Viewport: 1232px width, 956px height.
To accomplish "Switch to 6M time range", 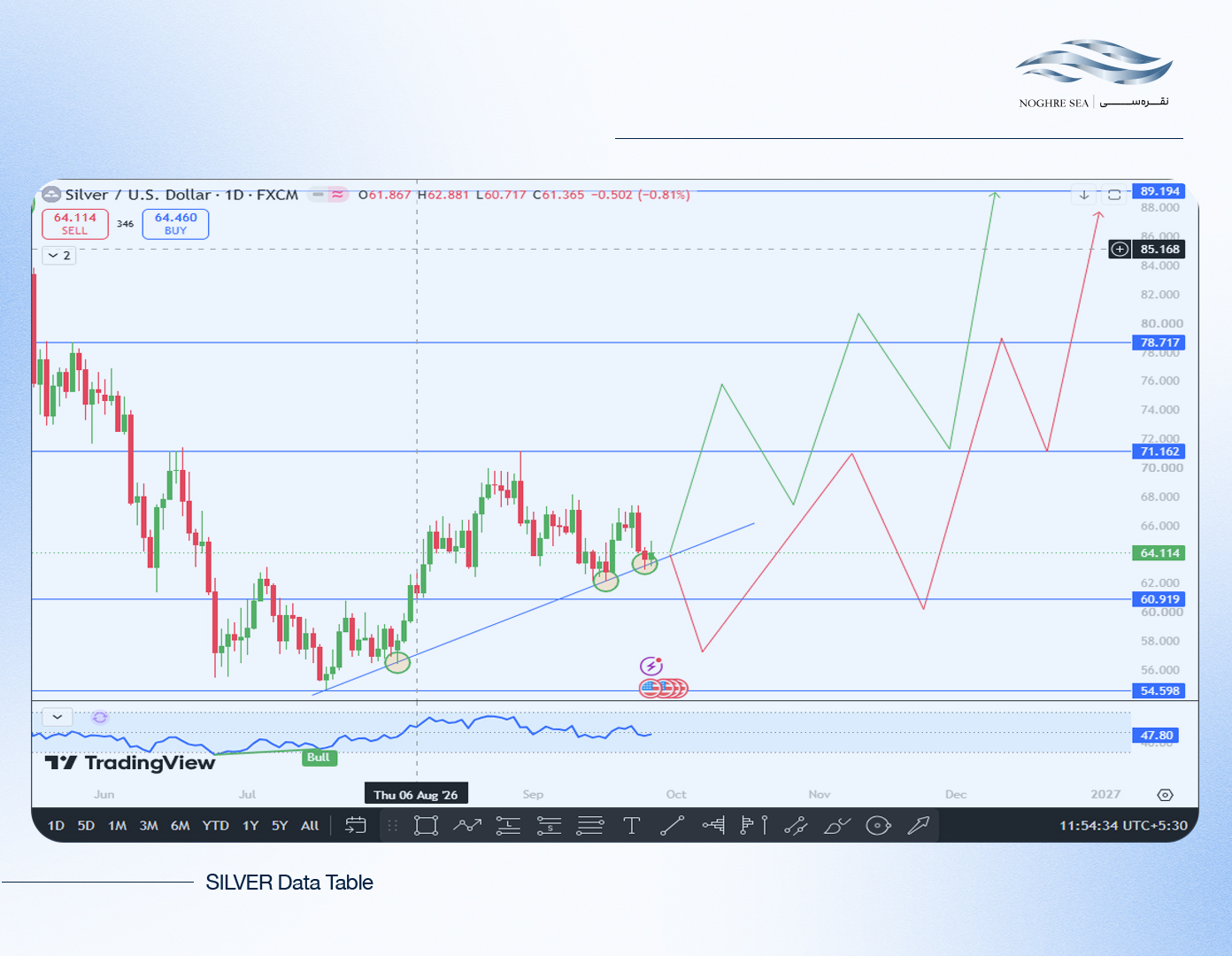I will pyautogui.click(x=181, y=826).
